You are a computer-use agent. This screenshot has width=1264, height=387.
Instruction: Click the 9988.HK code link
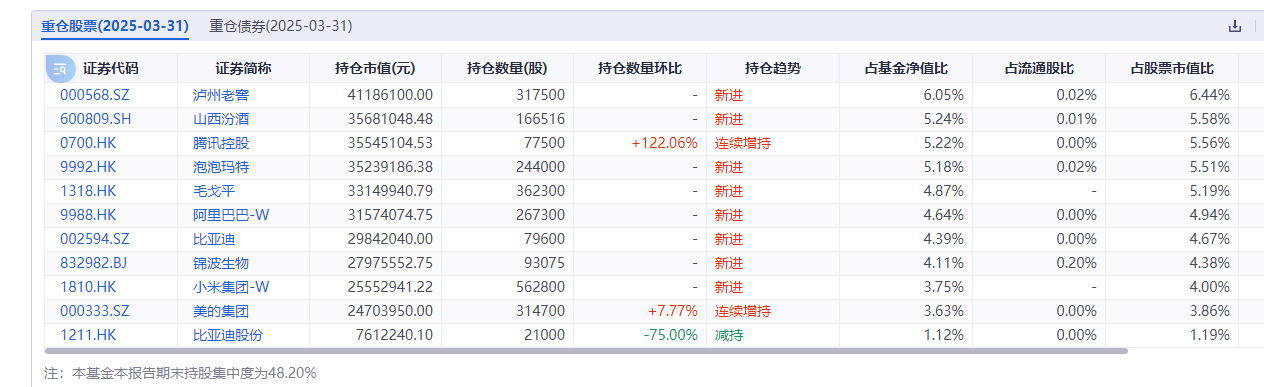(88, 215)
